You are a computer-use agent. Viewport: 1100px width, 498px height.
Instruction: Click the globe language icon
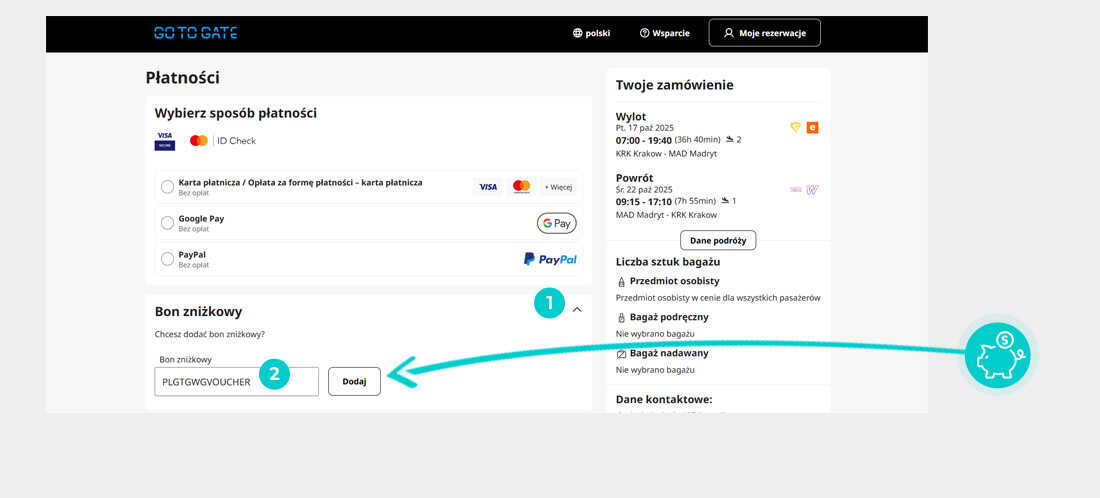577,33
